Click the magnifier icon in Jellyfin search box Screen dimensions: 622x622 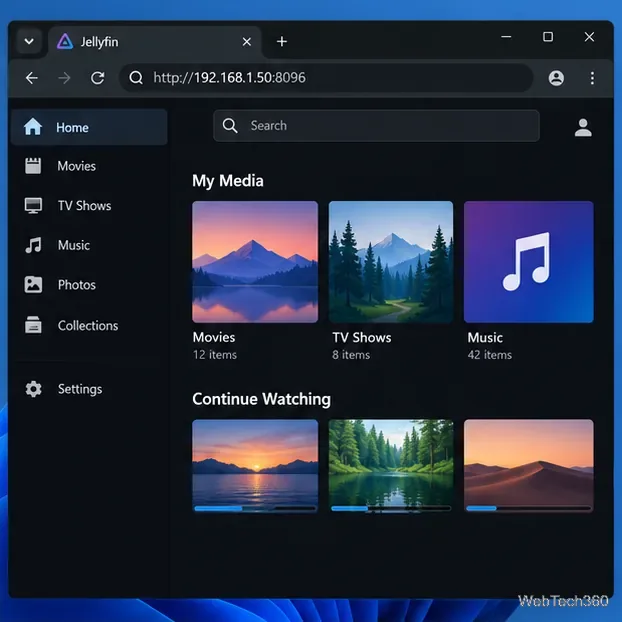(230, 125)
